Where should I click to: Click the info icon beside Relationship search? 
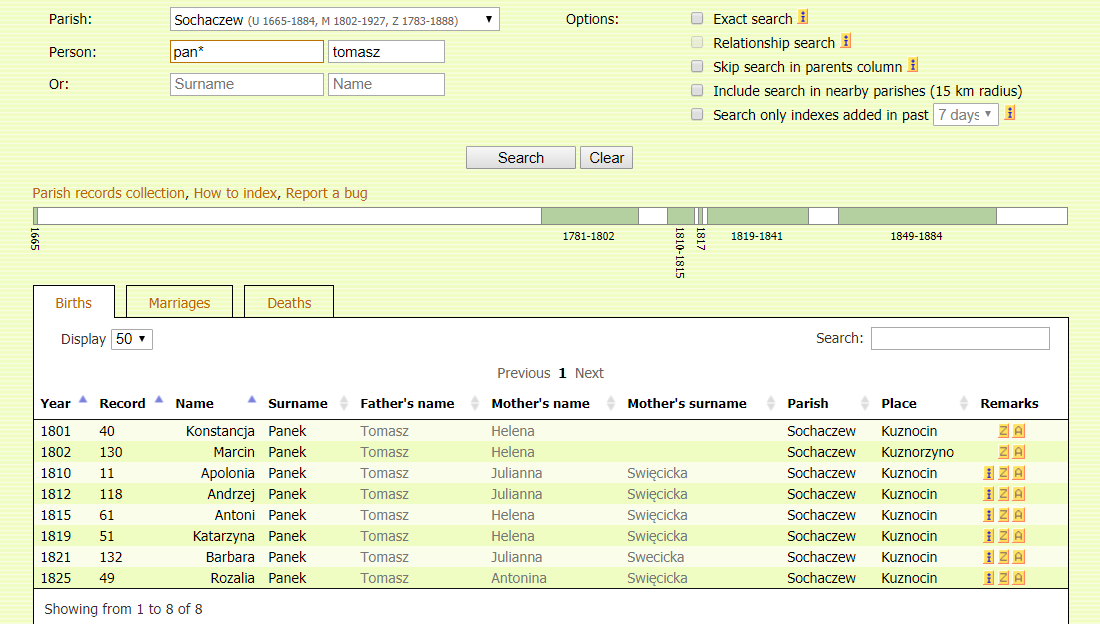click(x=846, y=42)
